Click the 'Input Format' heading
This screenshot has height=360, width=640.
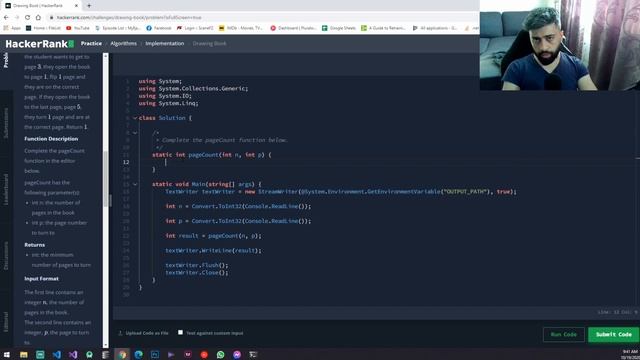pyautogui.click(x=41, y=279)
